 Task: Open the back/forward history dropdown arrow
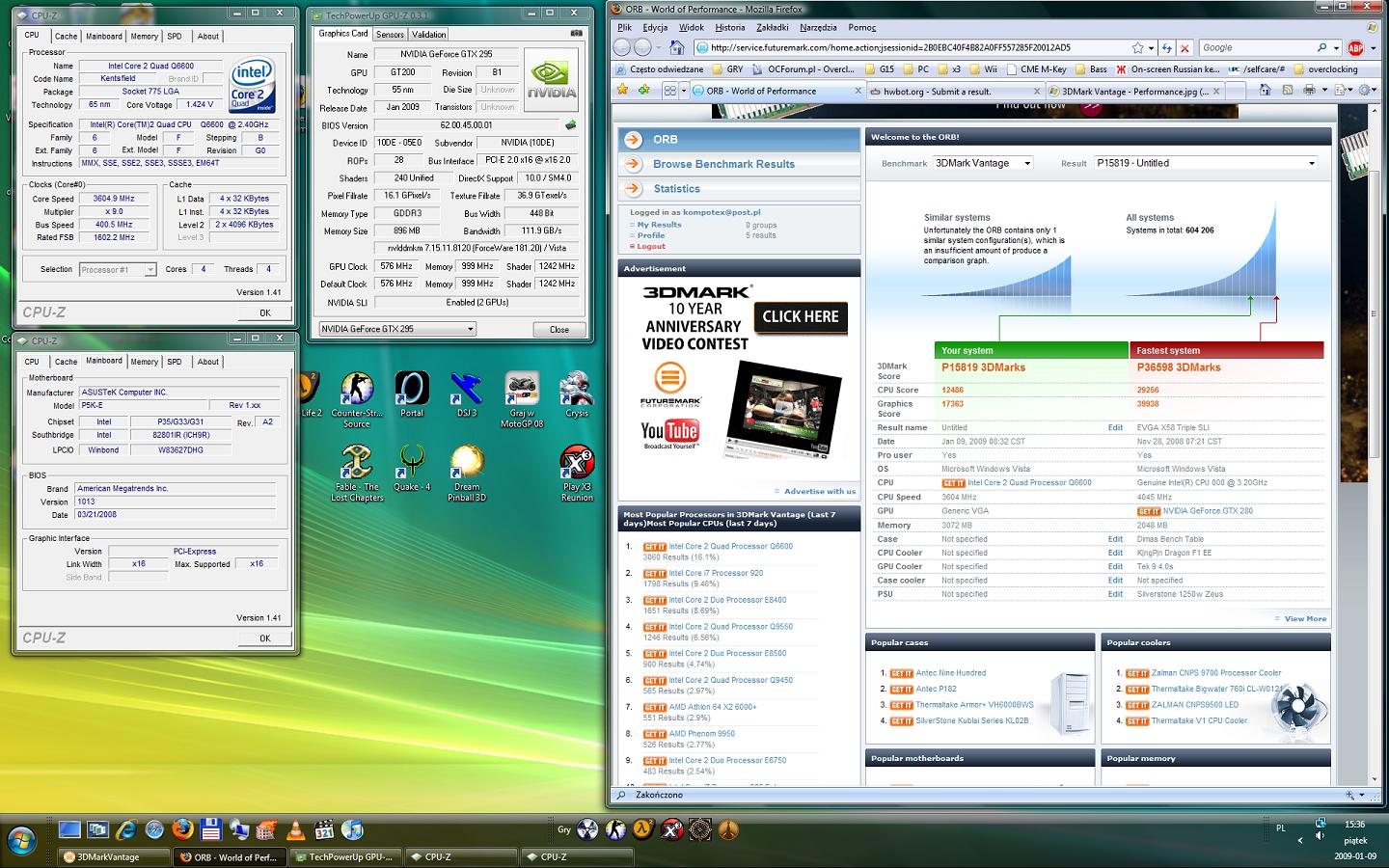tap(657, 47)
